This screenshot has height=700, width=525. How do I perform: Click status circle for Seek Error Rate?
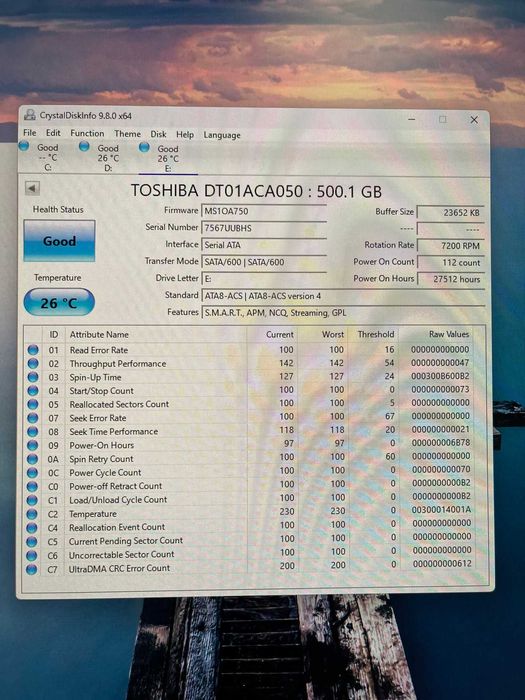pyautogui.click(x=33, y=418)
